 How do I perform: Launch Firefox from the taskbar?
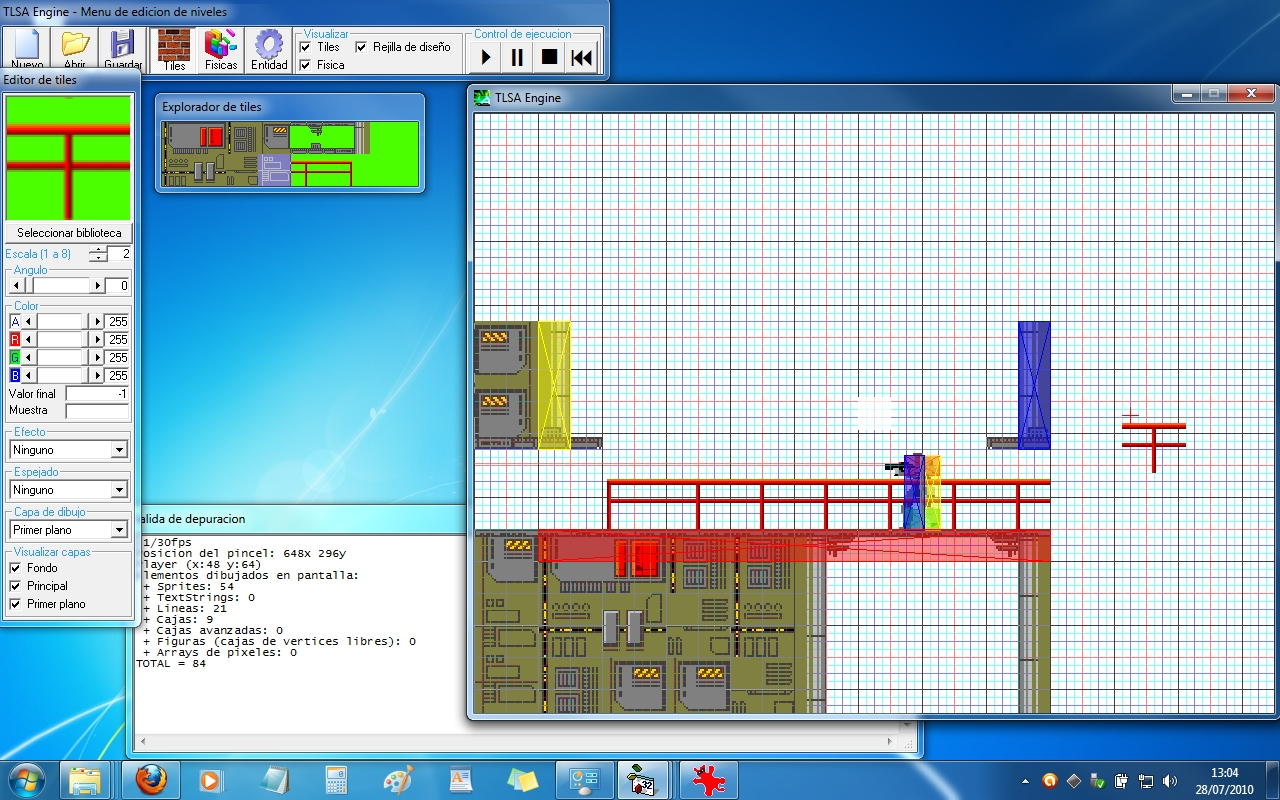pyautogui.click(x=151, y=779)
